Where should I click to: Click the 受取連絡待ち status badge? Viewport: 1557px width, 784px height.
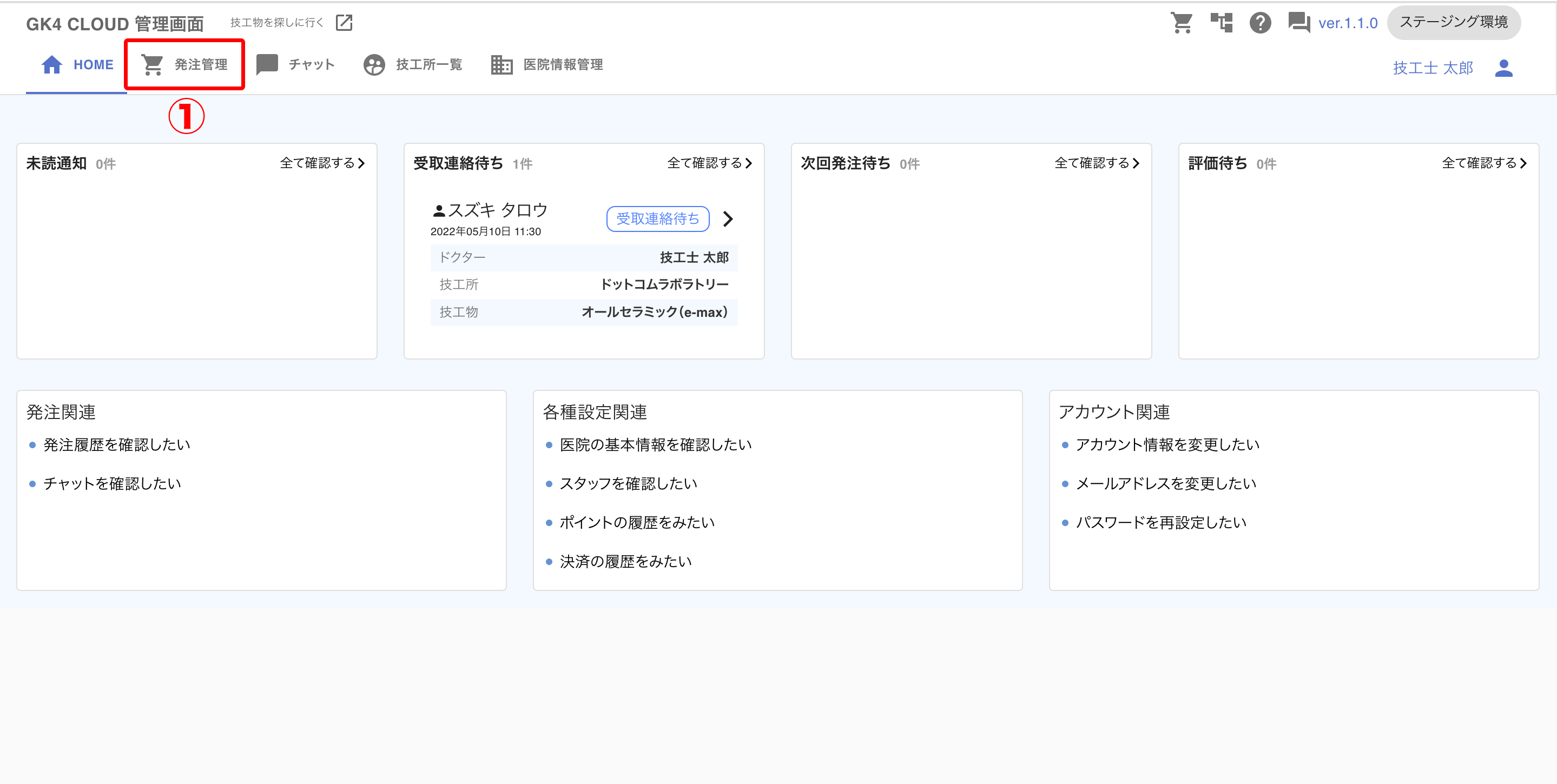pyautogui.click(x=658, y=218)
